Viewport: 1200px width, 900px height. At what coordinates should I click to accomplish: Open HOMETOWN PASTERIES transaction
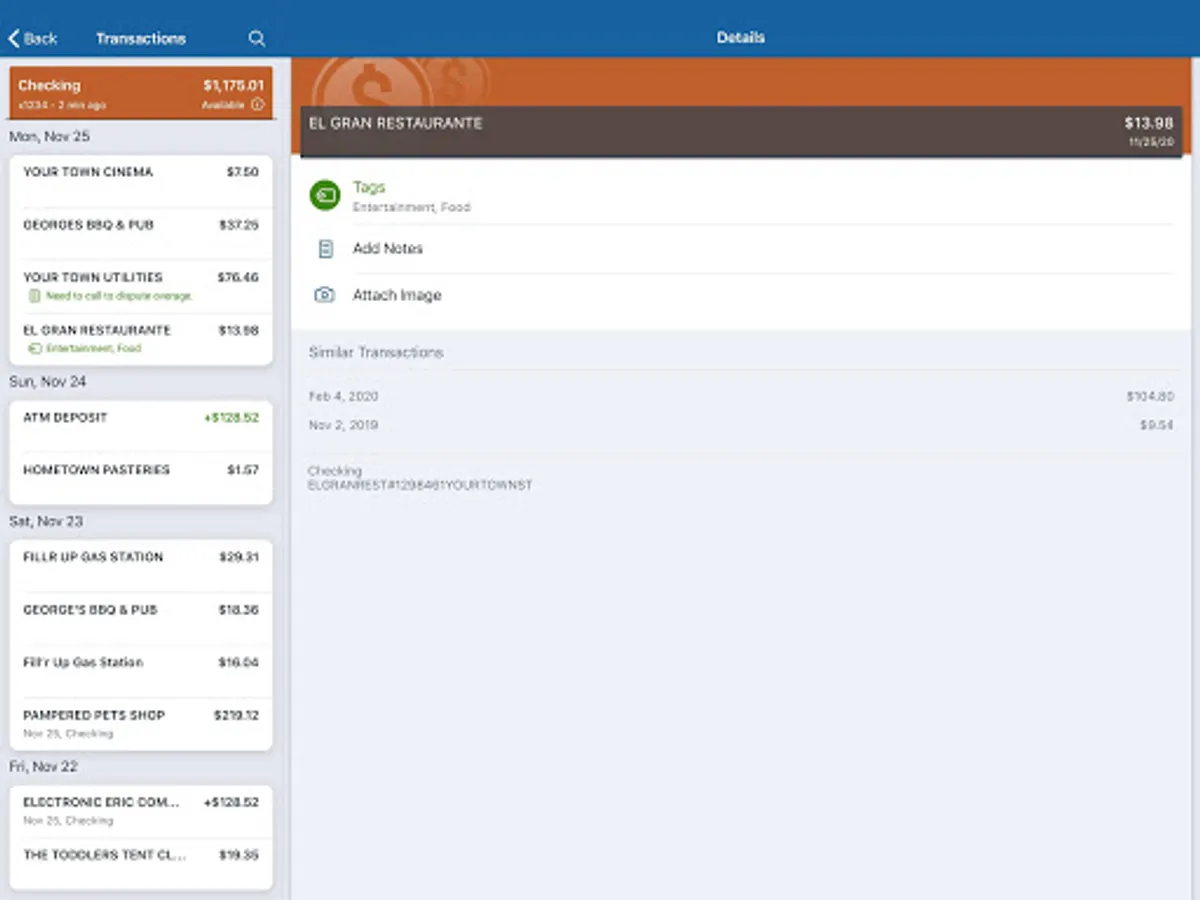pyautogui.click(x=141, y=478)
